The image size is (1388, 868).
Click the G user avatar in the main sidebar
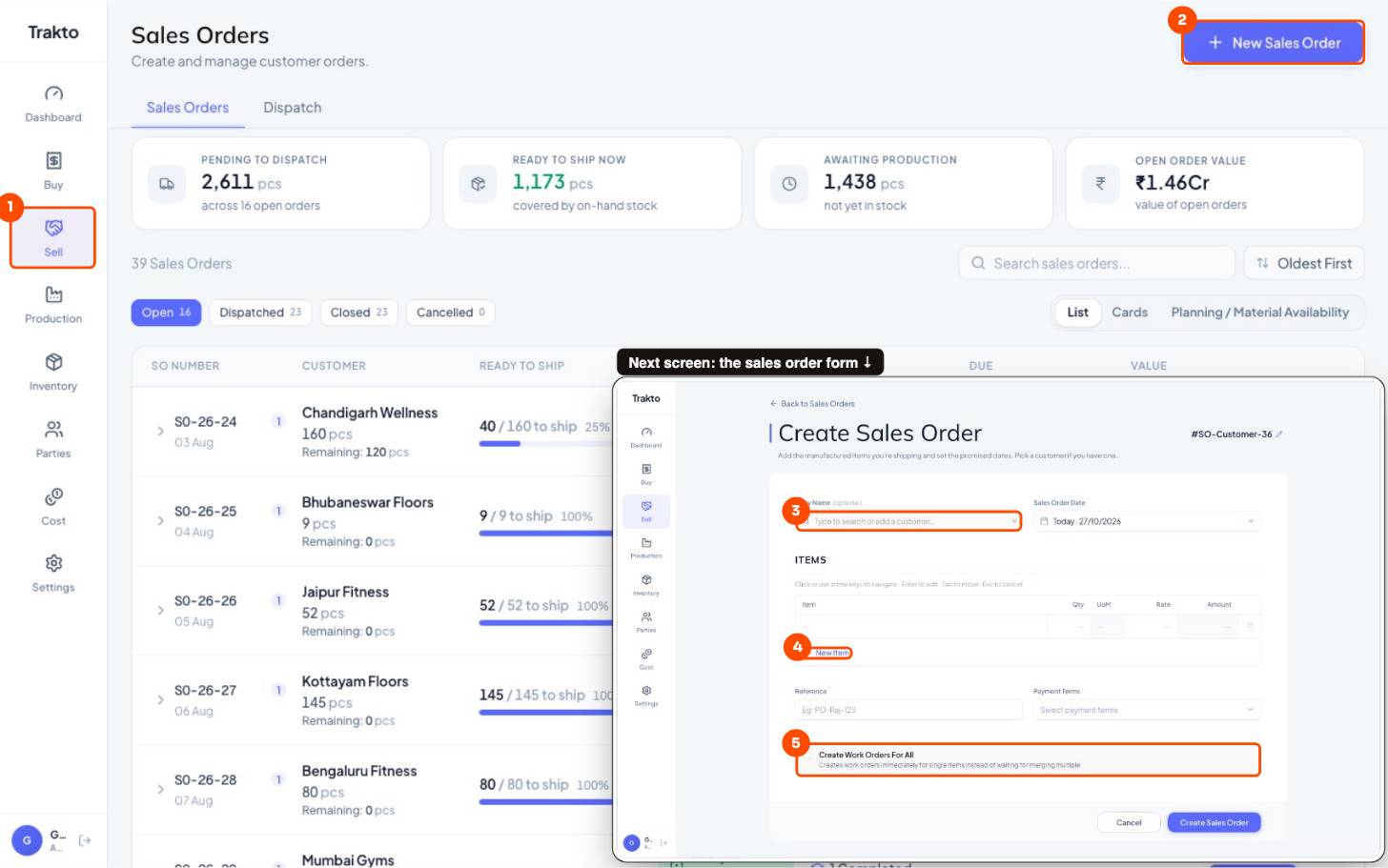[x=27, y=840]
